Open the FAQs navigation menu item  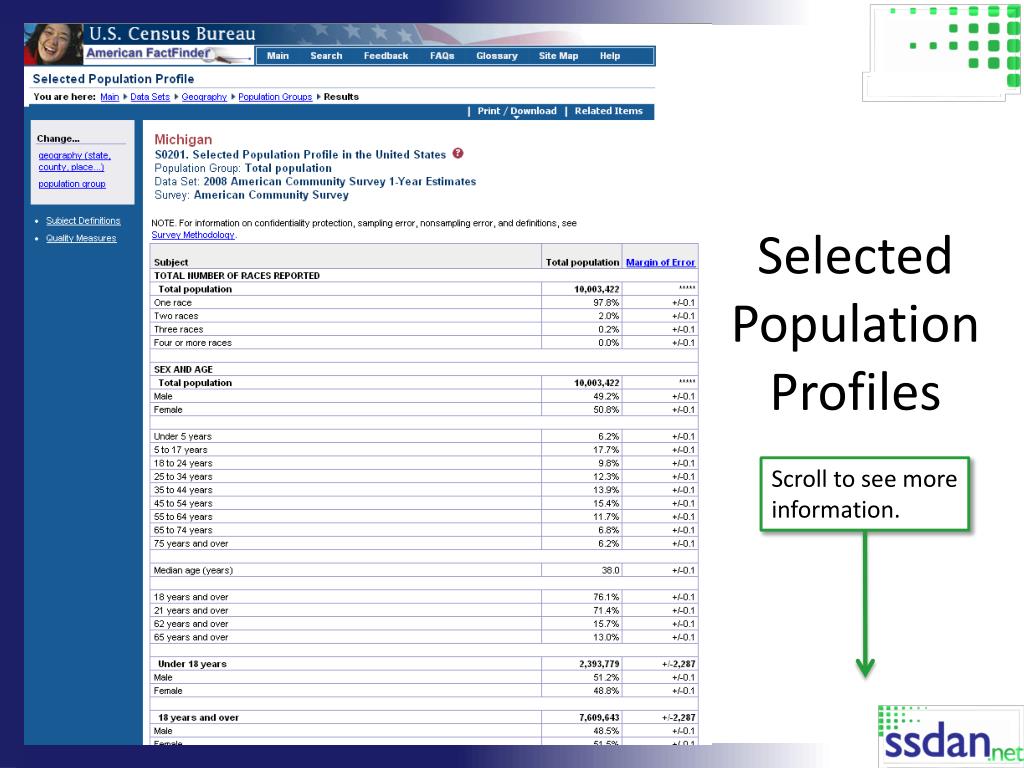(441, 56)
